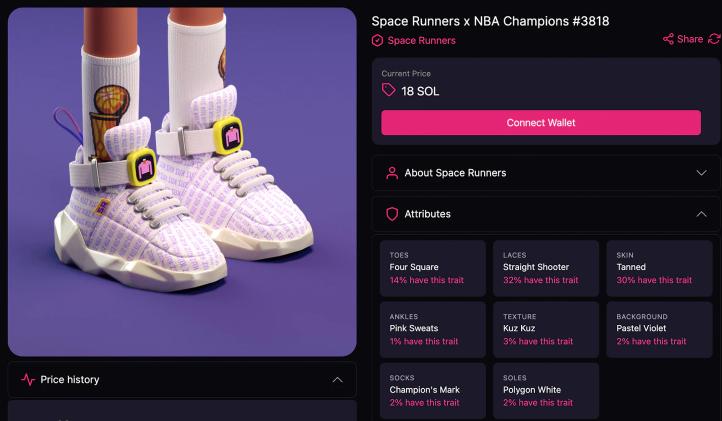Select the Socks Champion's Mark attribute
Image resolution: width=722 pixels, height=421 pixels.
pos(432,390)
